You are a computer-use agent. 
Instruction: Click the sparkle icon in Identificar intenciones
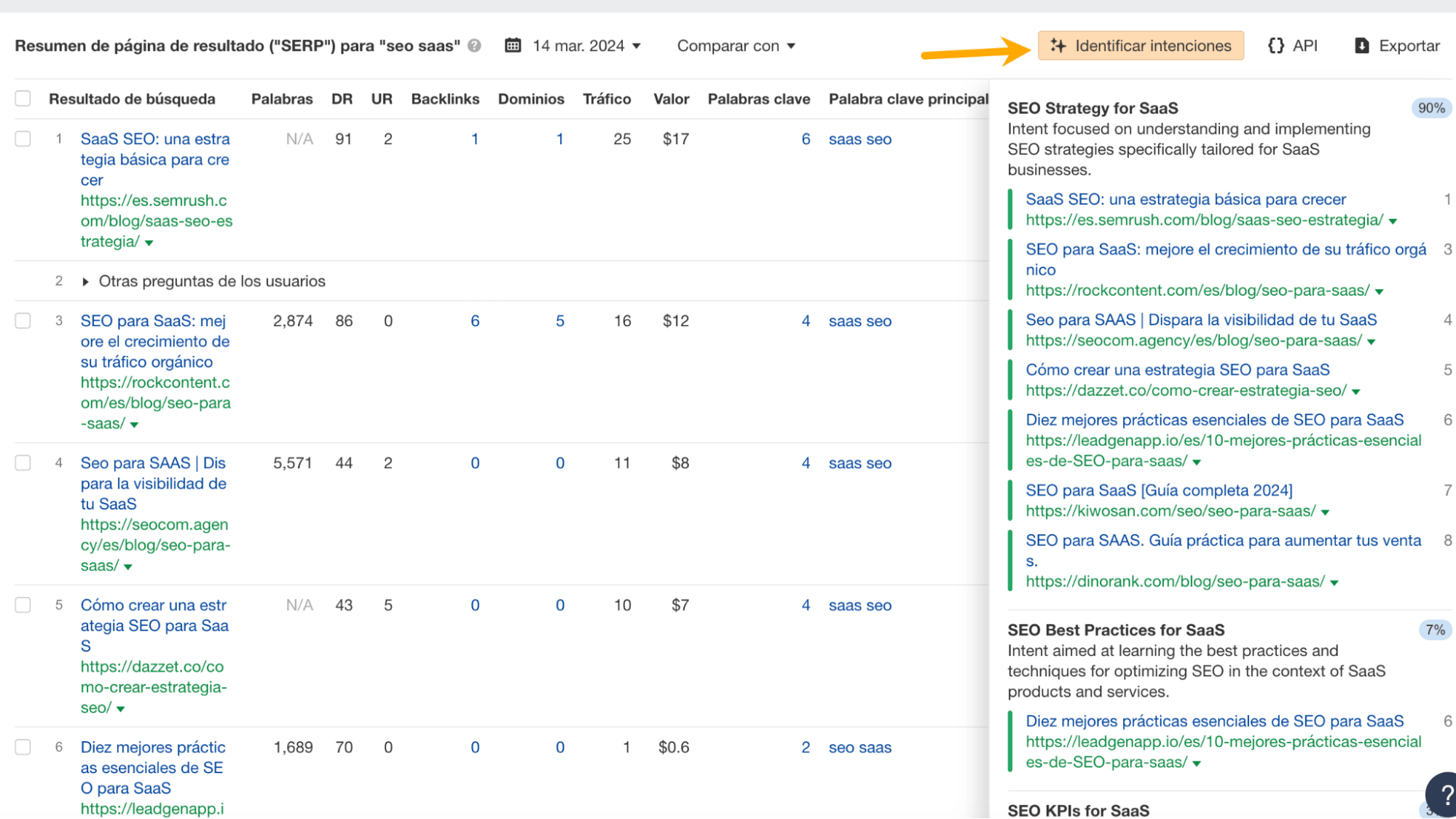1058,46
